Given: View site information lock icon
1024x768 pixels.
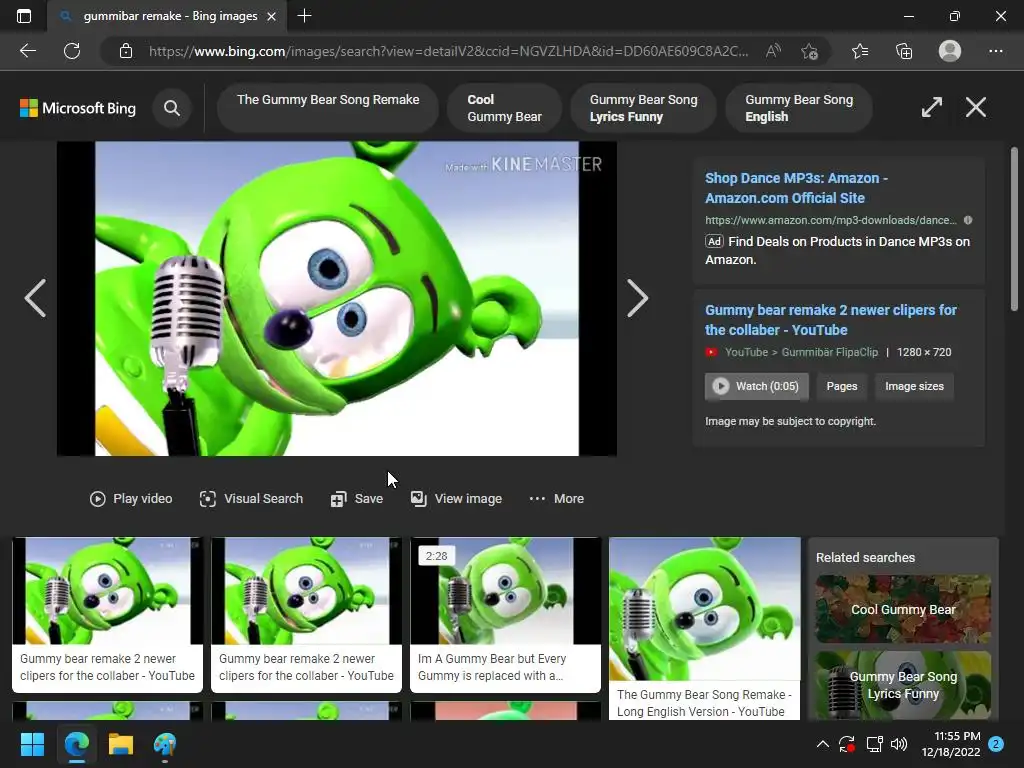Looking at the screenshot, I should [126, 51].
